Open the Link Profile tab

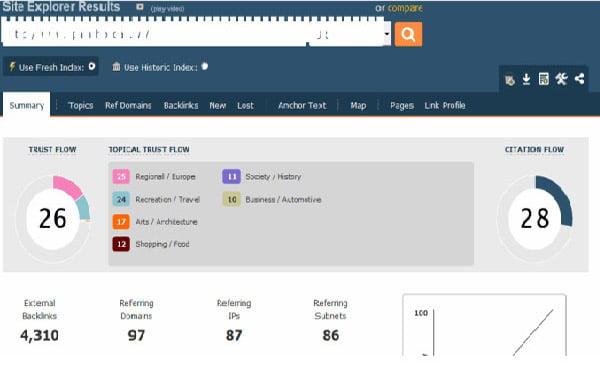(x=445, y=105)
